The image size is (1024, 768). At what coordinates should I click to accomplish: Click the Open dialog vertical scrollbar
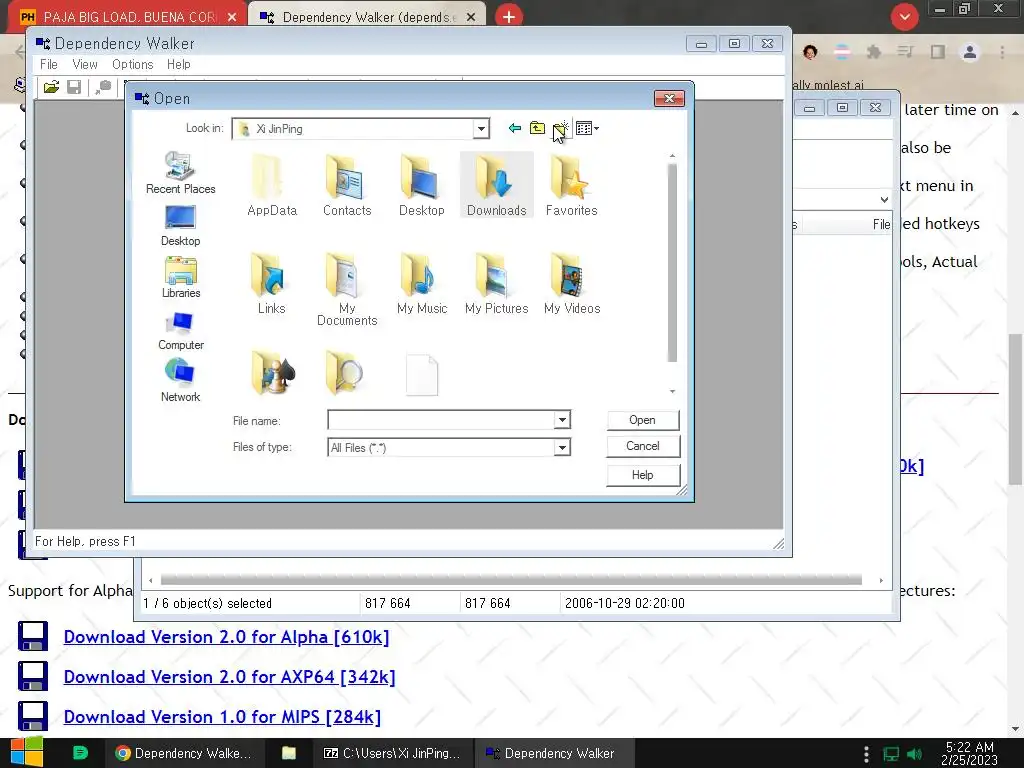click(672, 263)
